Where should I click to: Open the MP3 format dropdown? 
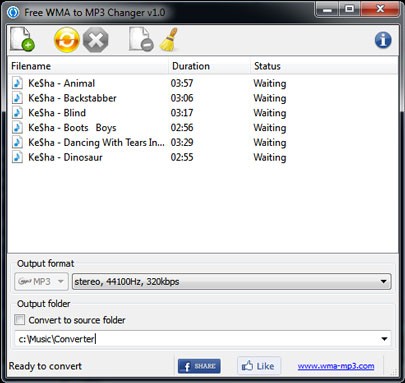pyautogui.click(x=41, y=281)
